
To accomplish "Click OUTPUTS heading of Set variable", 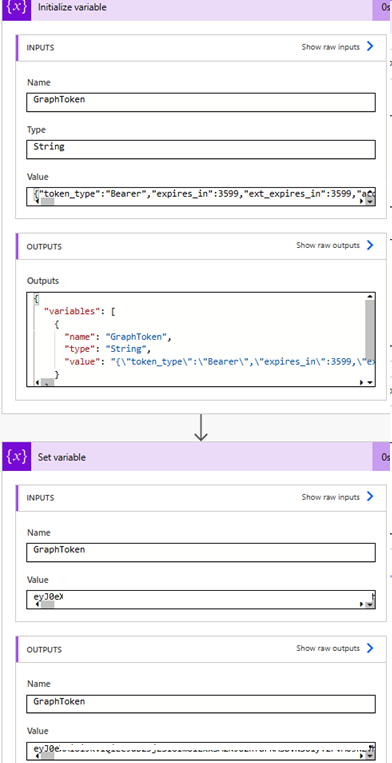I will (x=44, y=650).
